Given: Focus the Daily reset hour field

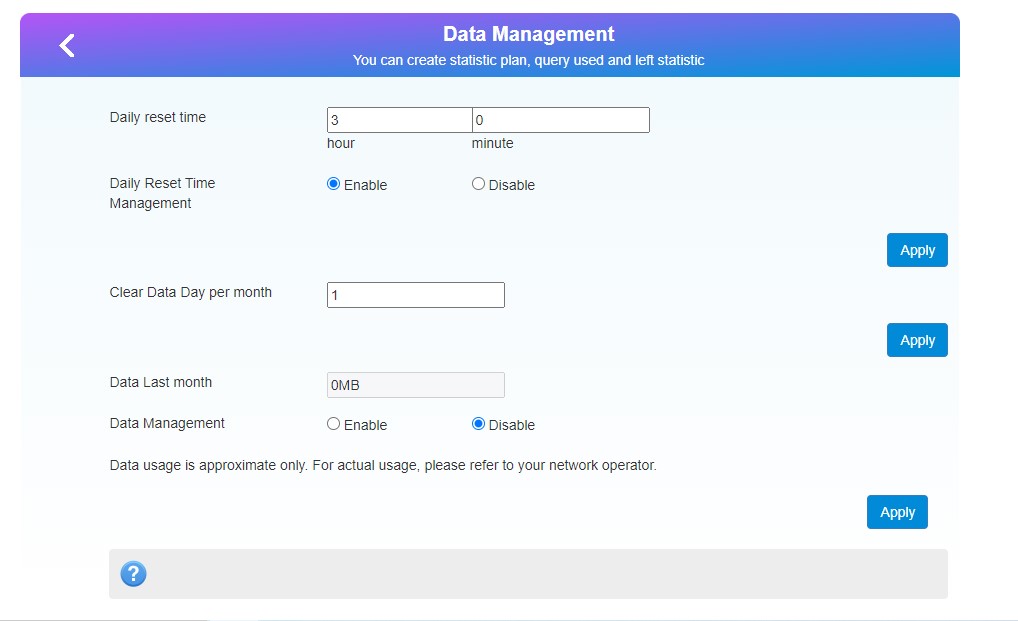Looking at the screenshot, I should [x=399, y=120].
